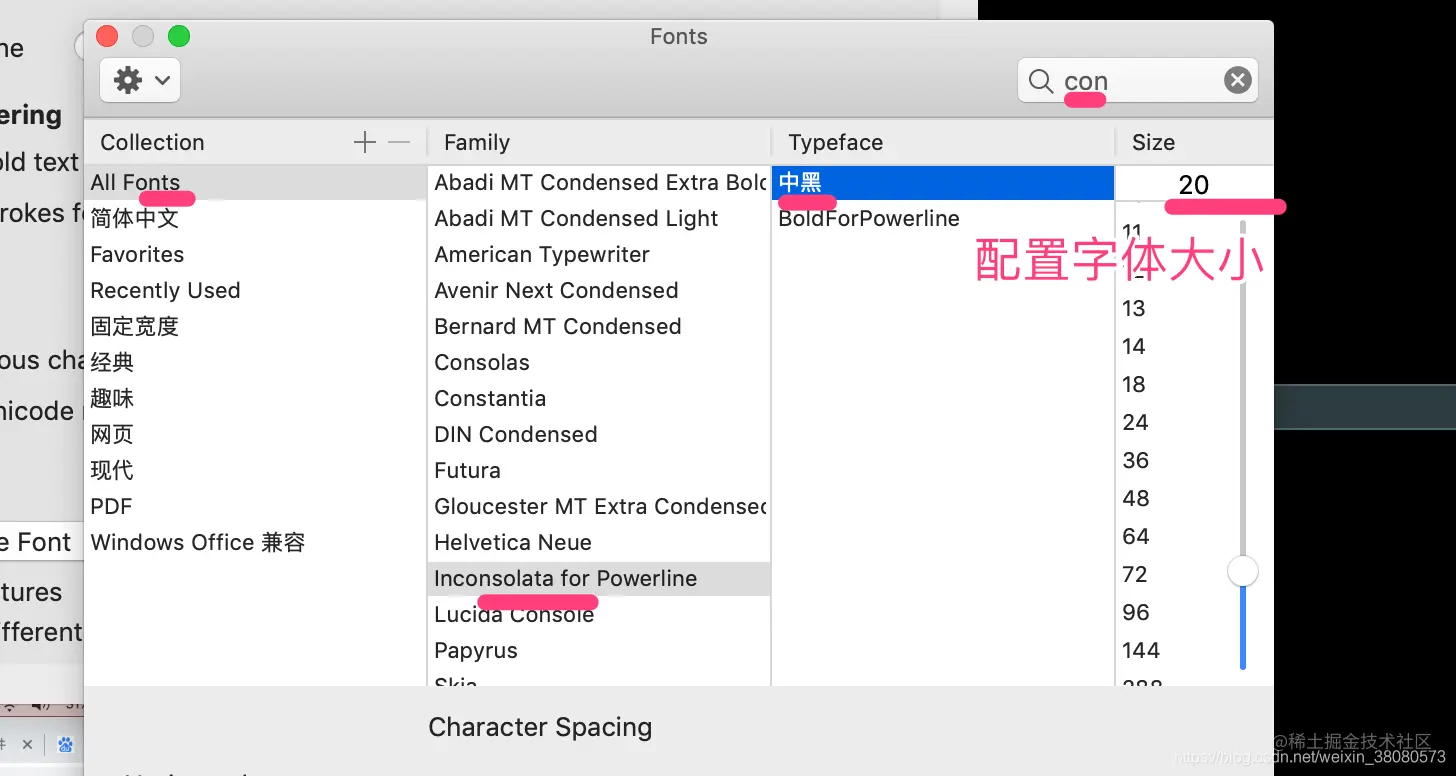
Task: Clear the search field with the X icon
Action: pyautogui.click(x=1237, y=80)
